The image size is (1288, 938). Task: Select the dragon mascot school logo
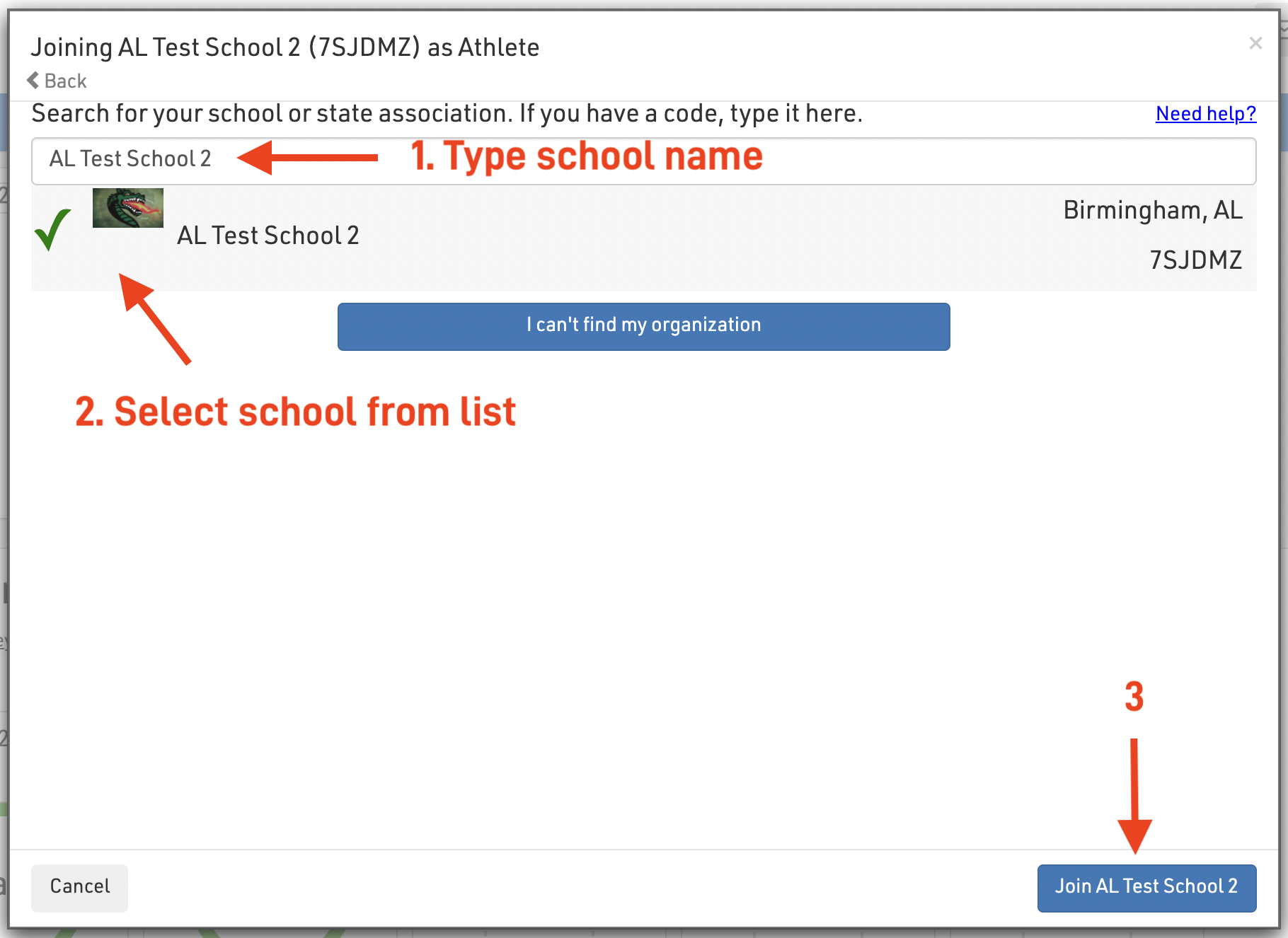(128, 208)
